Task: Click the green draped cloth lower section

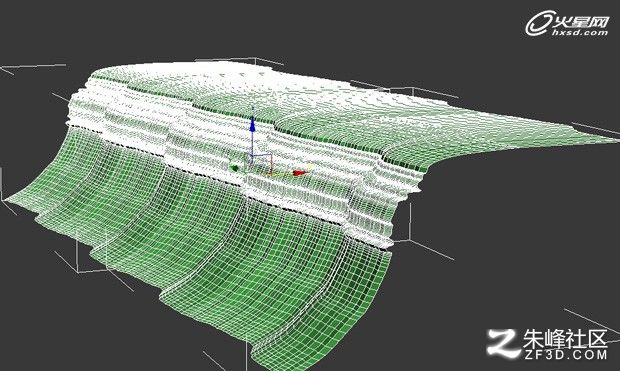Action: (206, 253)
